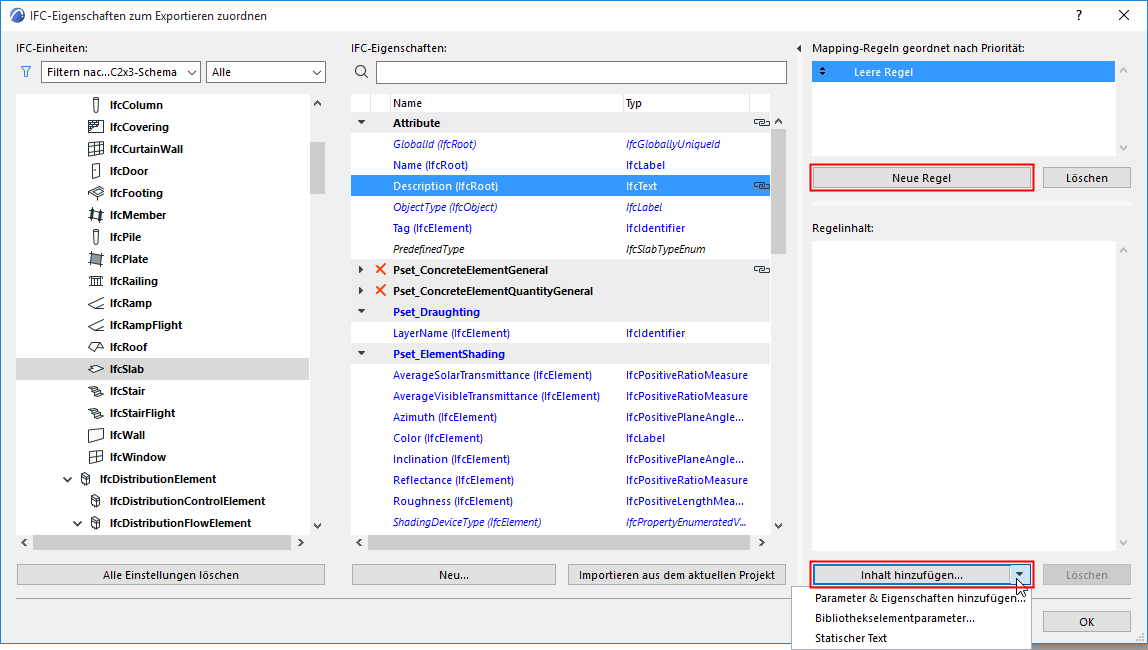Image resolution: width=1148 pixels, height=650 pixels.
Task: Select the 'Name (IfcRoot)' property row
Action: pos(560,165)
